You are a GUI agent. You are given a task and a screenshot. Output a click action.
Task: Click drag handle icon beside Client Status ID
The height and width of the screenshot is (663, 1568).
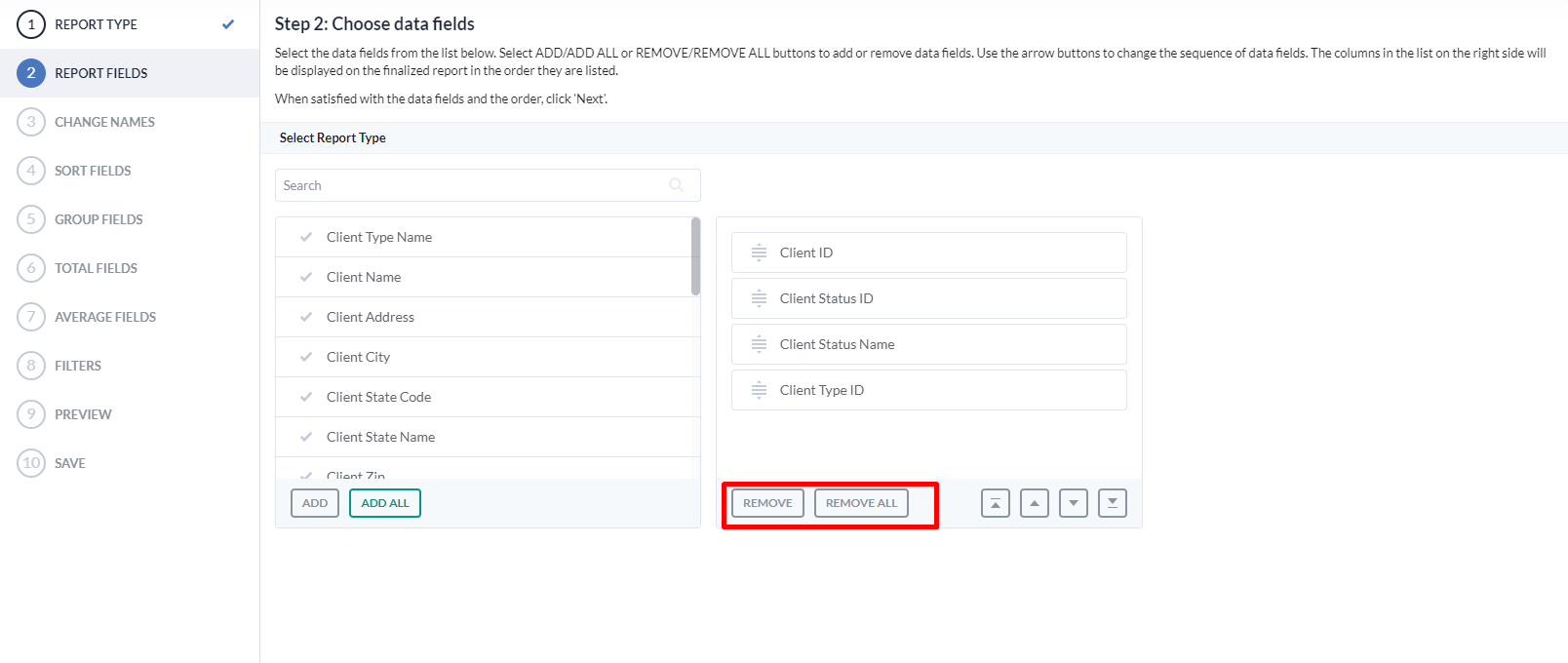click(759, 298)
